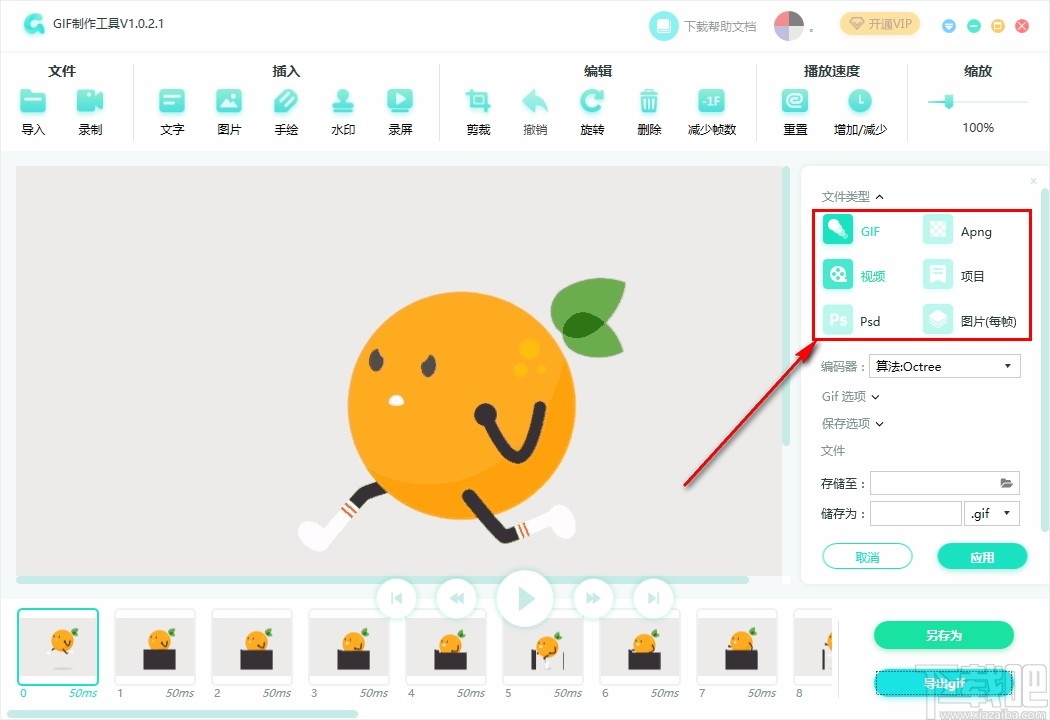Select the 录屏 screen record tool
This screenshot has width=1050, height=720.
point(400,100)
